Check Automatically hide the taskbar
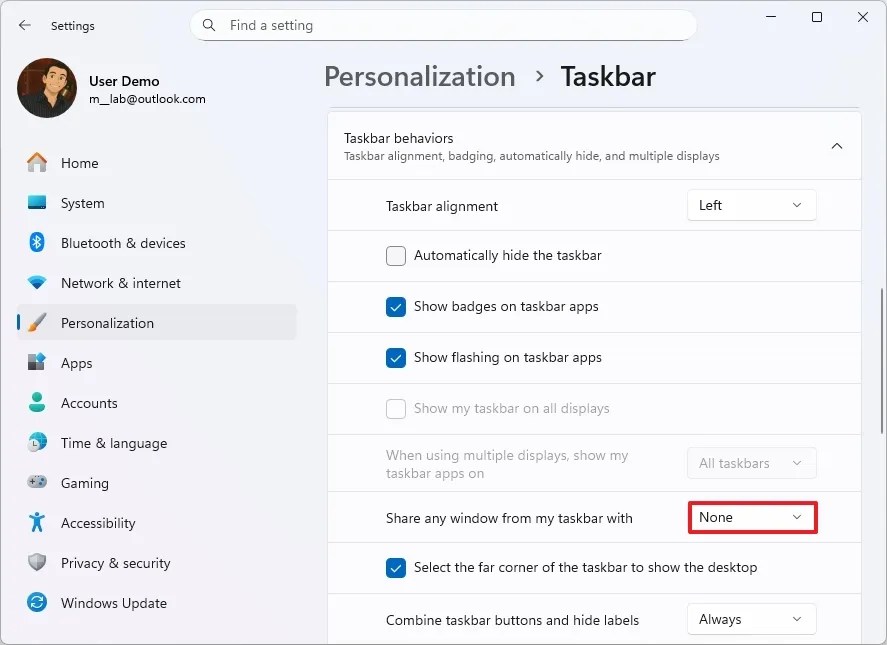This screenshot has height=645, width=887. 395,256
